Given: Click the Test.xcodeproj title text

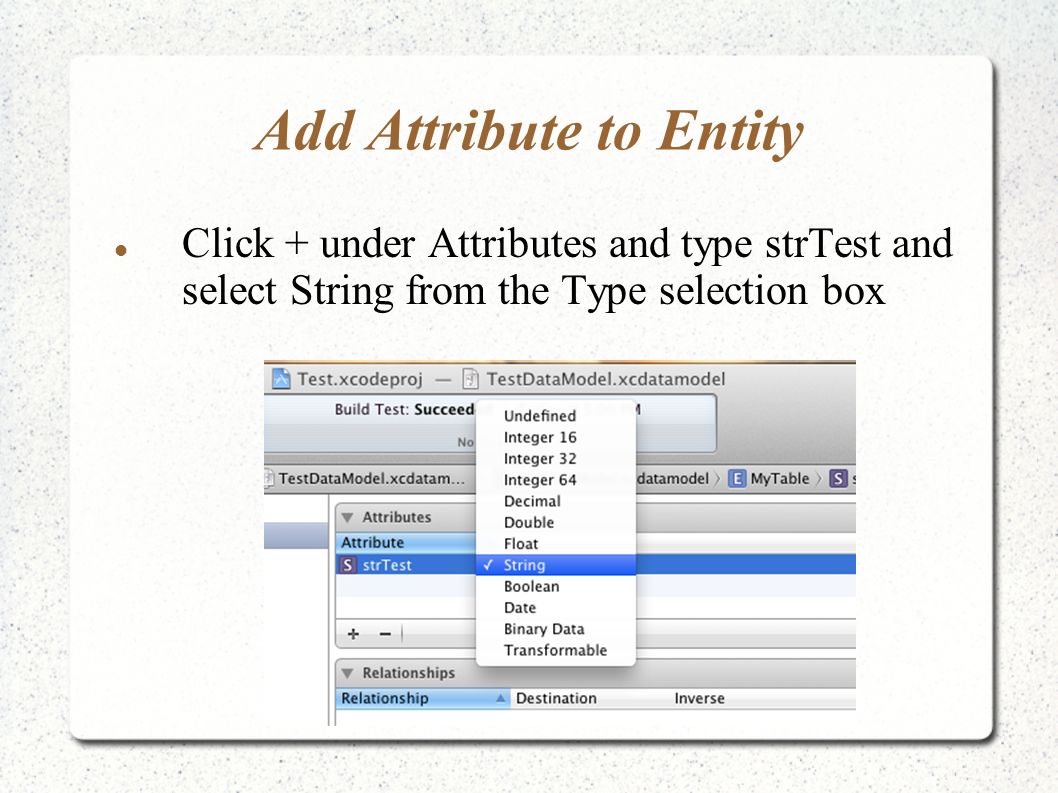Looking at the screenshot, I should click(360, 379).
